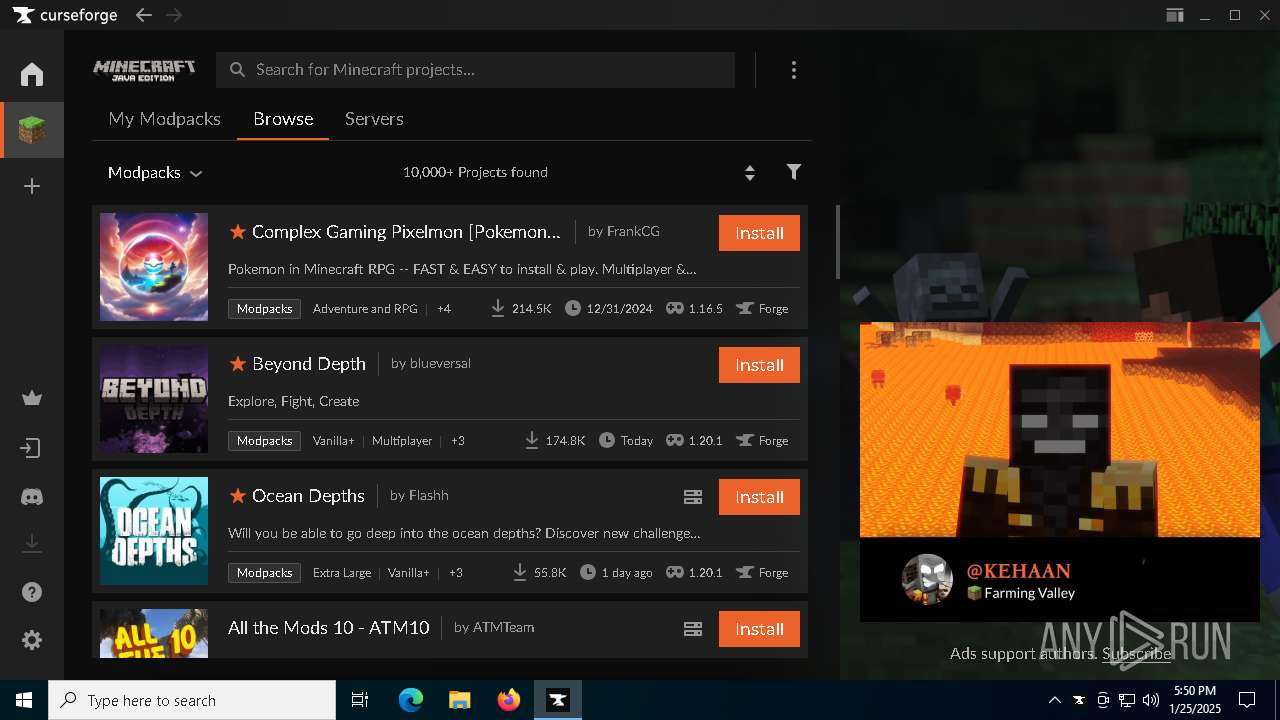This screenshot has width=1280, height=720.
Task: Open the Servers tab
Action: point(374,119)
